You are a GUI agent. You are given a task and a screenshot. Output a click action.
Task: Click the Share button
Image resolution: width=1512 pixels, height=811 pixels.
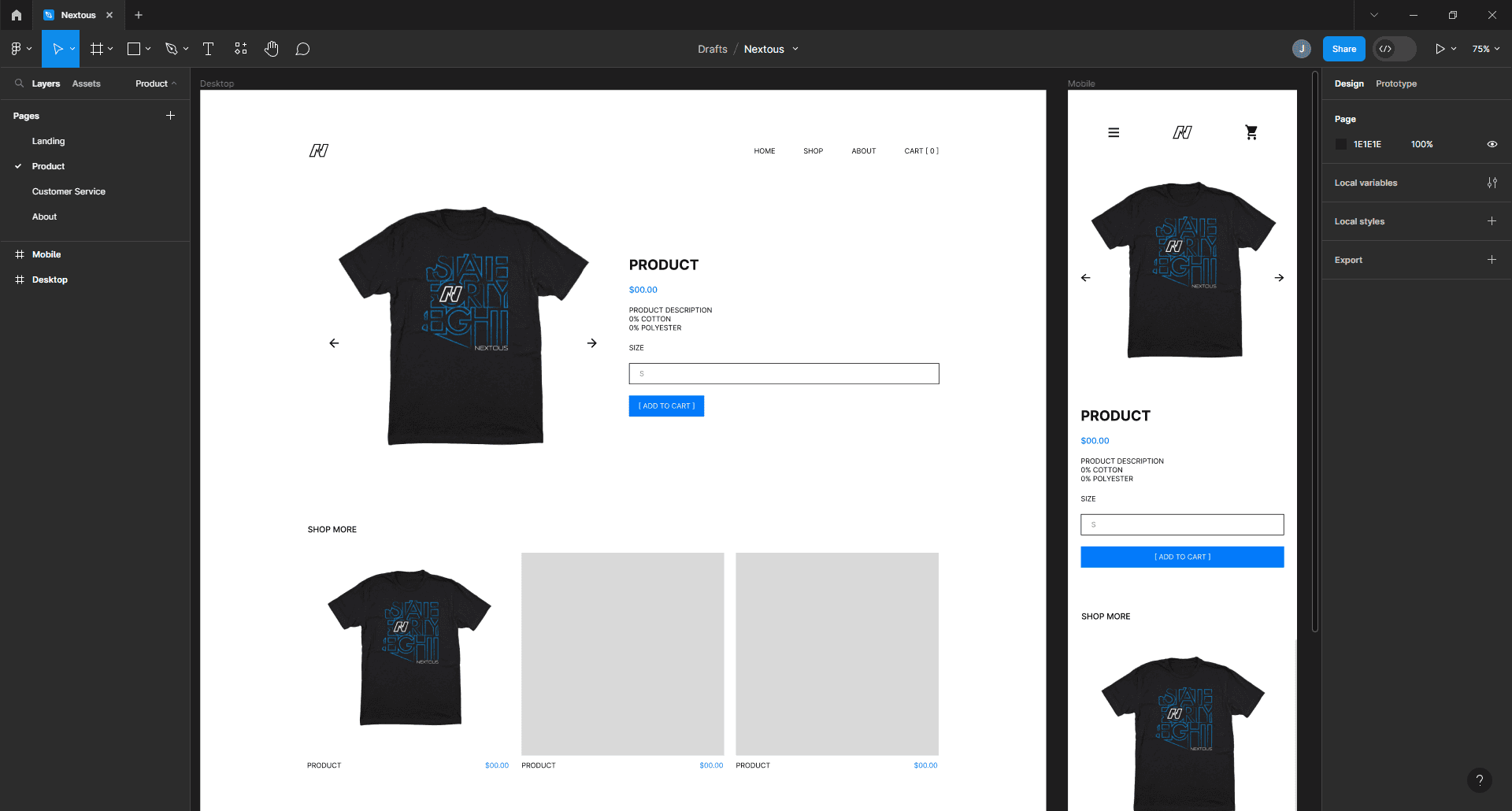coord(1344,49)
